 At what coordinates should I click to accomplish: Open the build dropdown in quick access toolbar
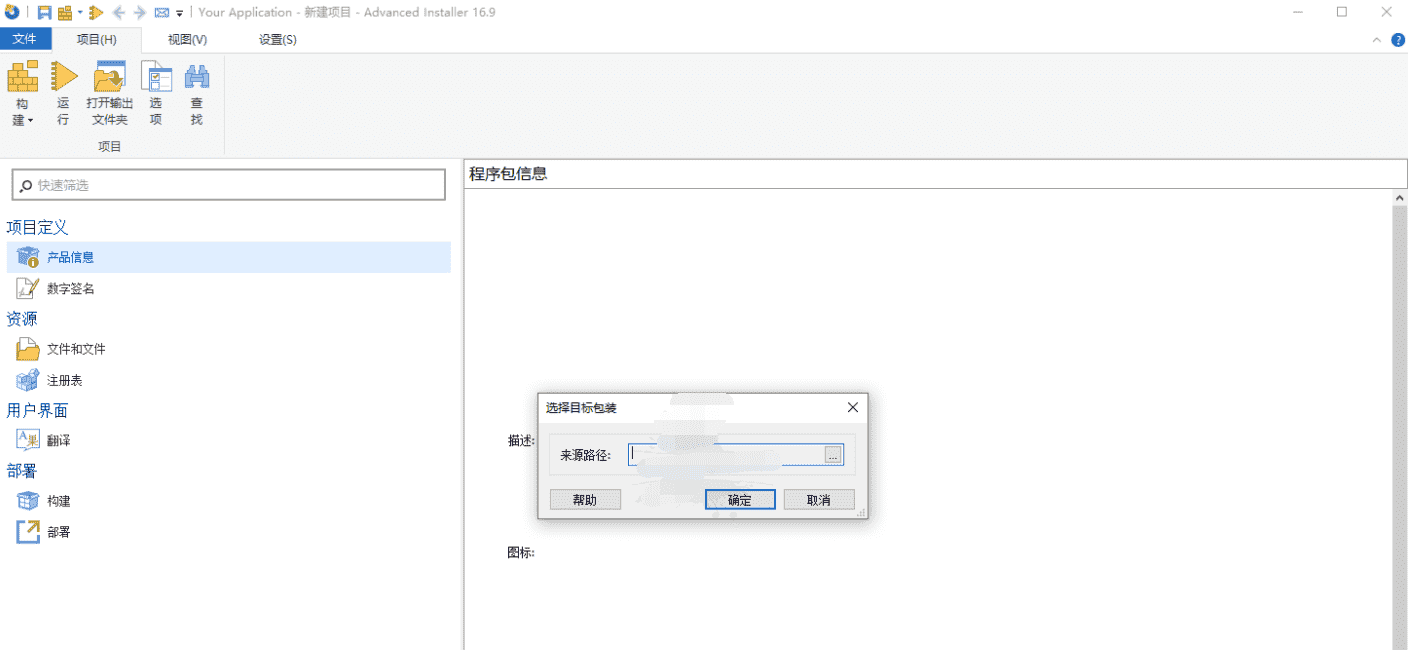(x=80, y=11)
